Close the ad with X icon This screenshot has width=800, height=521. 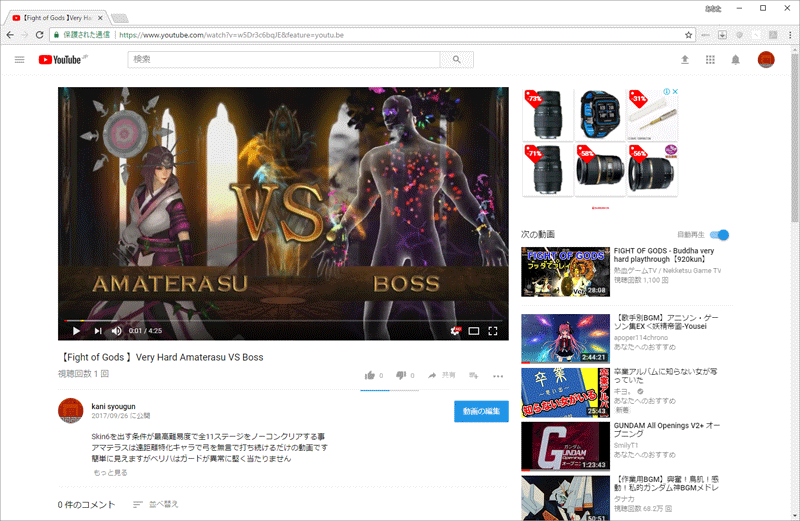pyautogui.click(x=675, y=92)
